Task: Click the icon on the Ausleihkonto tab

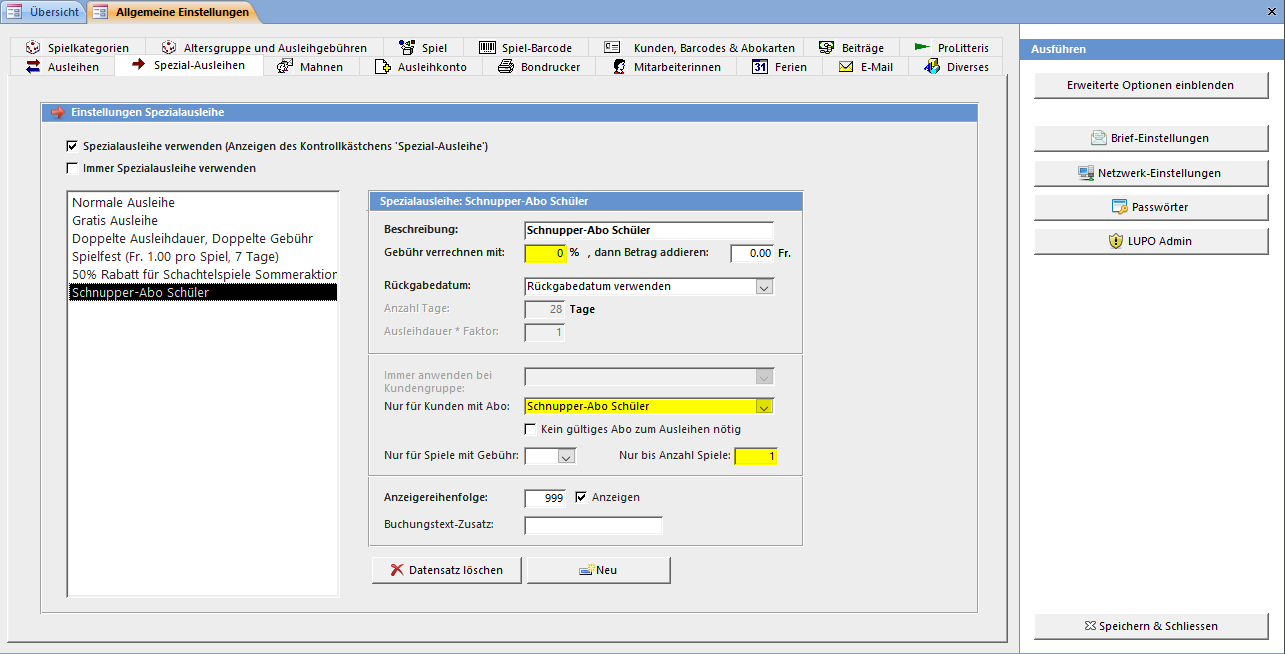Action: [382, 67]
